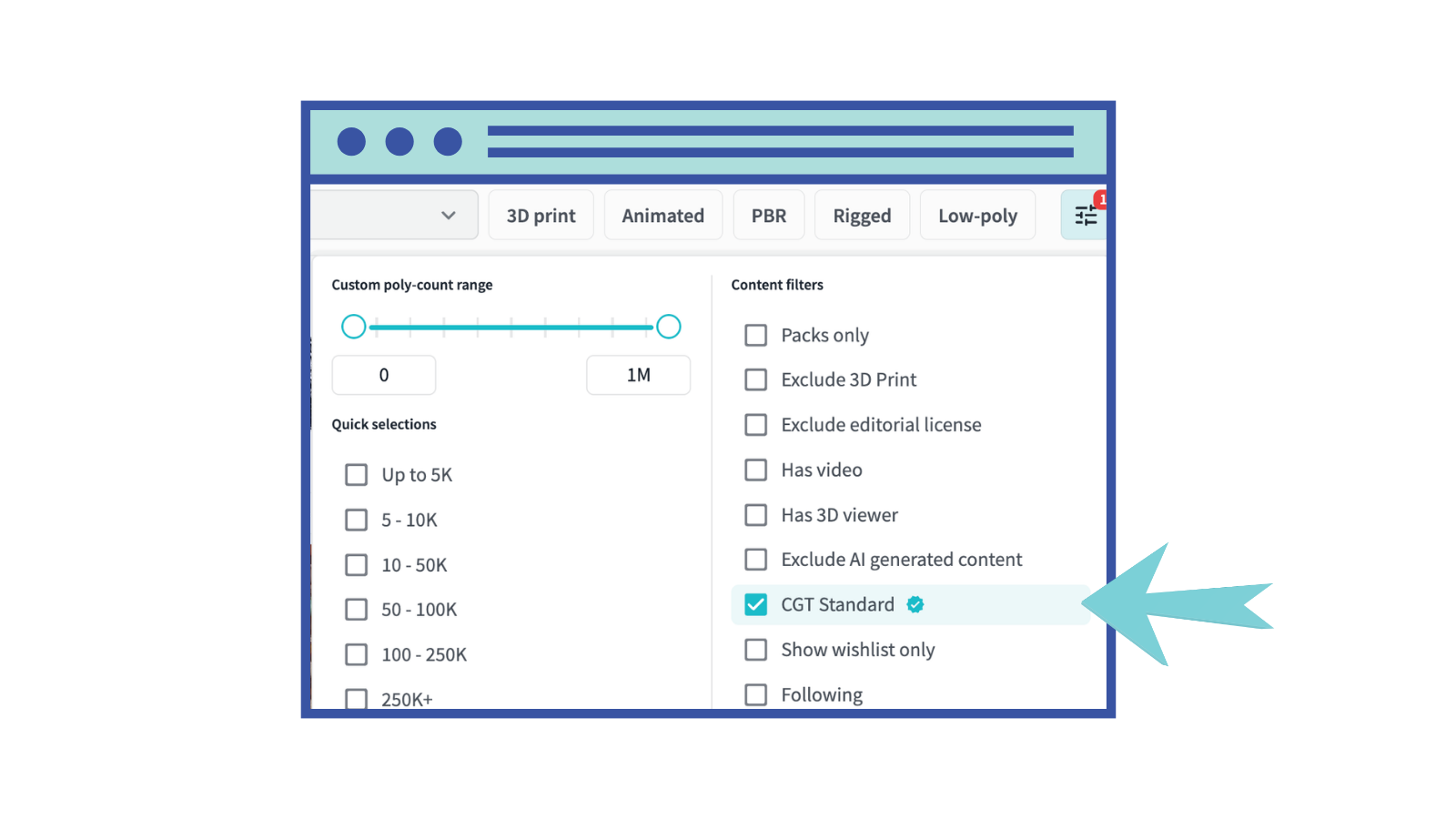Viewport: 1456px width, 819px height.
Task: Click the left poly-count slider handle
Action: [x=354, y=327]
